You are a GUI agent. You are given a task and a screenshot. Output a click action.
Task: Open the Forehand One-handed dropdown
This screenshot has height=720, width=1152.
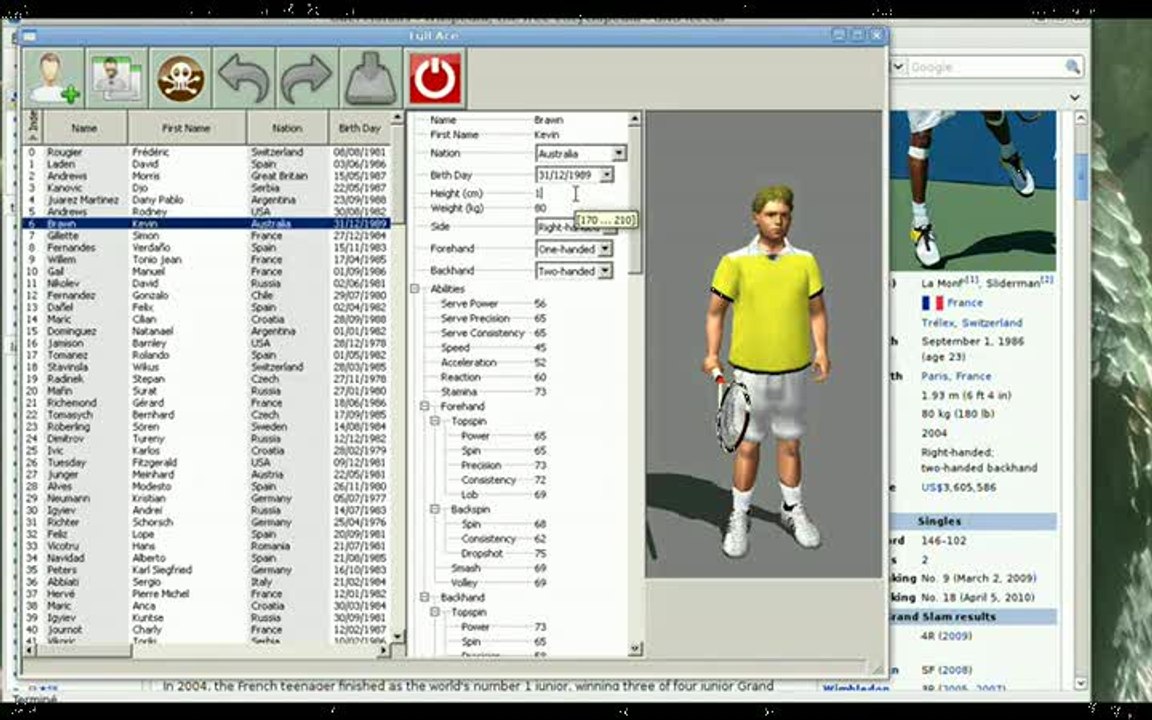605,249
